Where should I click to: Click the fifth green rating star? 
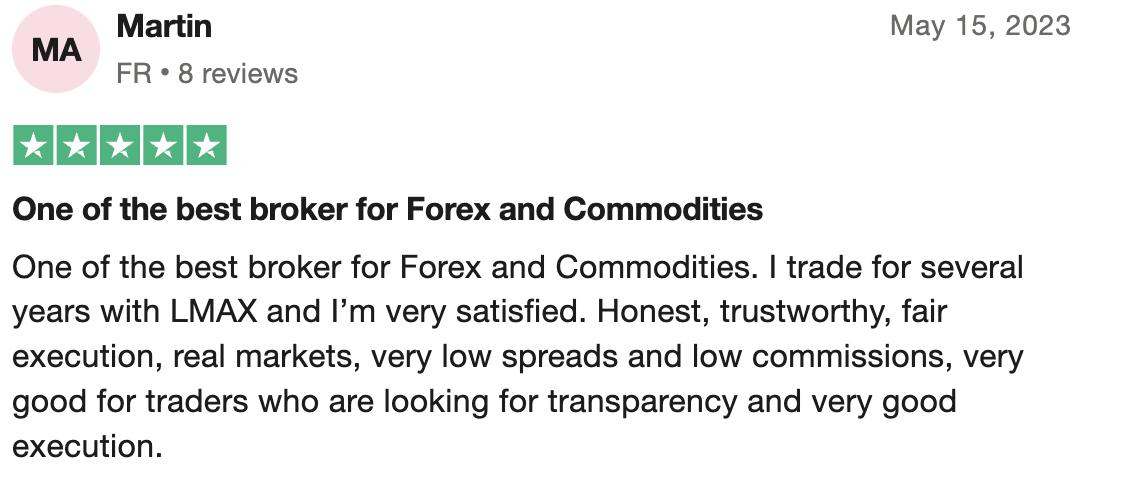pos(206,145)
